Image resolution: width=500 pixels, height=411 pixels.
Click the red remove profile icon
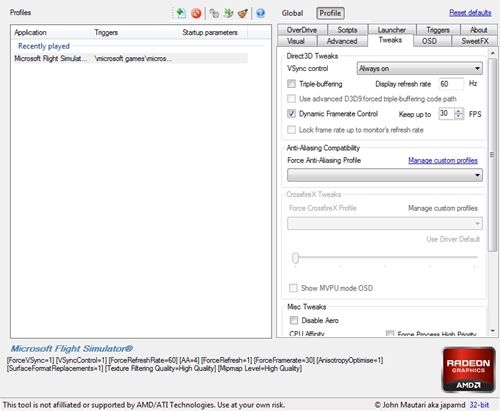click(196, 13)
